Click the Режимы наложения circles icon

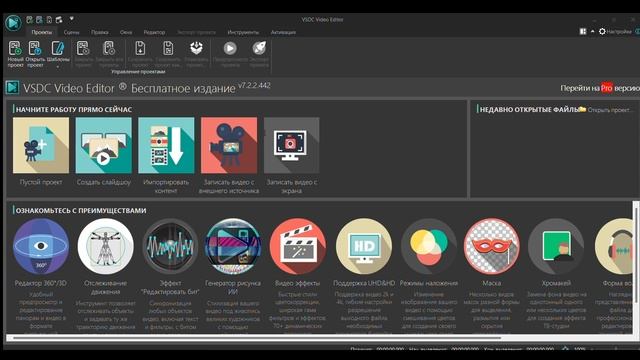click(429, 246)
